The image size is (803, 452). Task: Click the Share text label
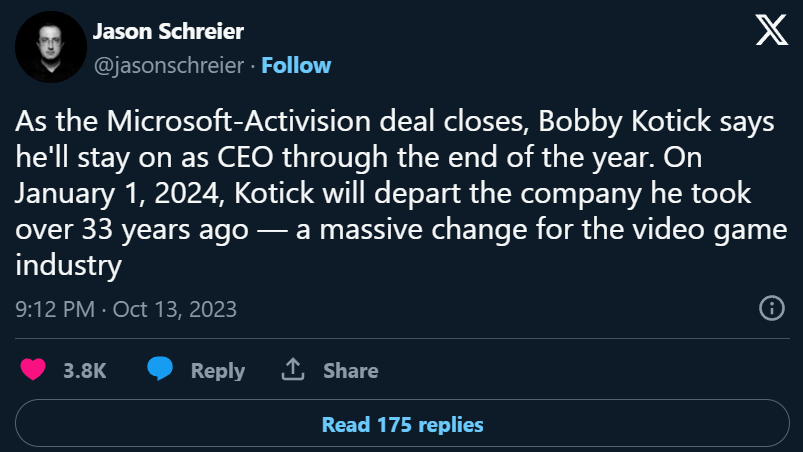pyautogui.click(x=350, y=370)
